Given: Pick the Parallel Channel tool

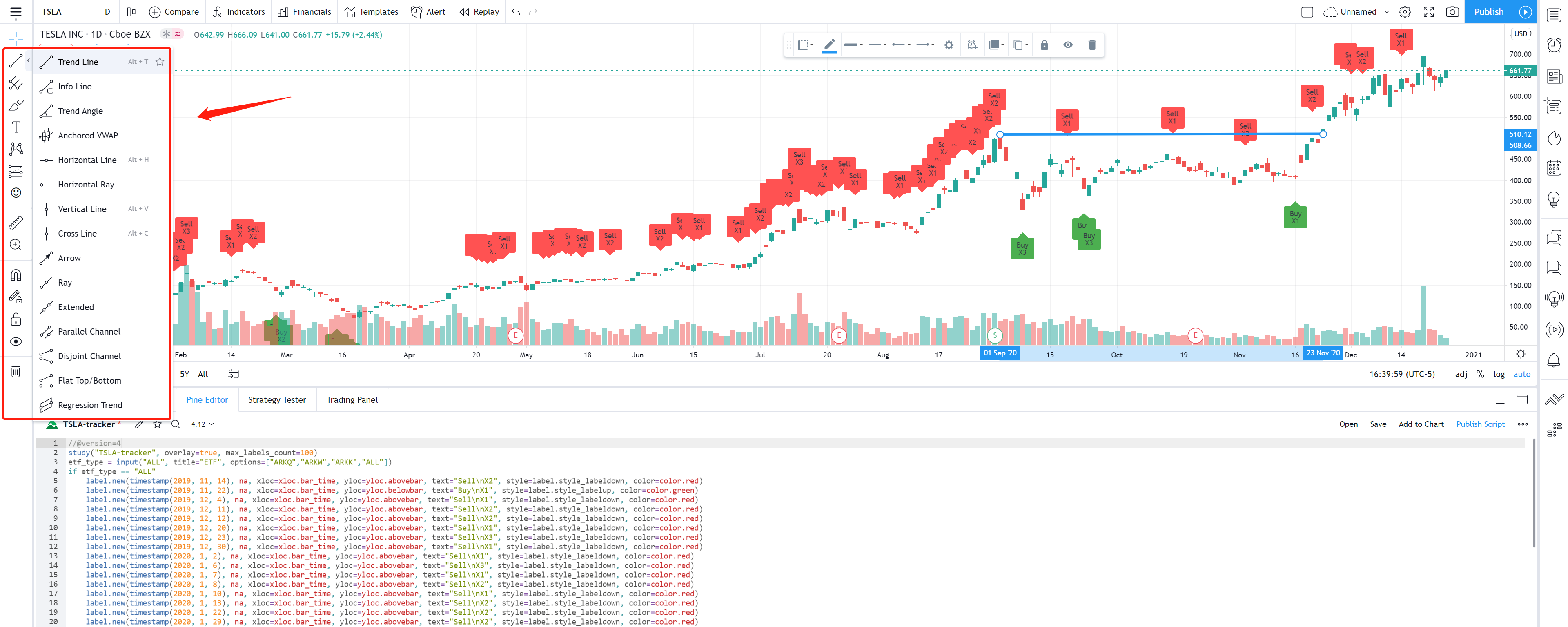Looking at the screenshot, I should [x=89, y=331].
